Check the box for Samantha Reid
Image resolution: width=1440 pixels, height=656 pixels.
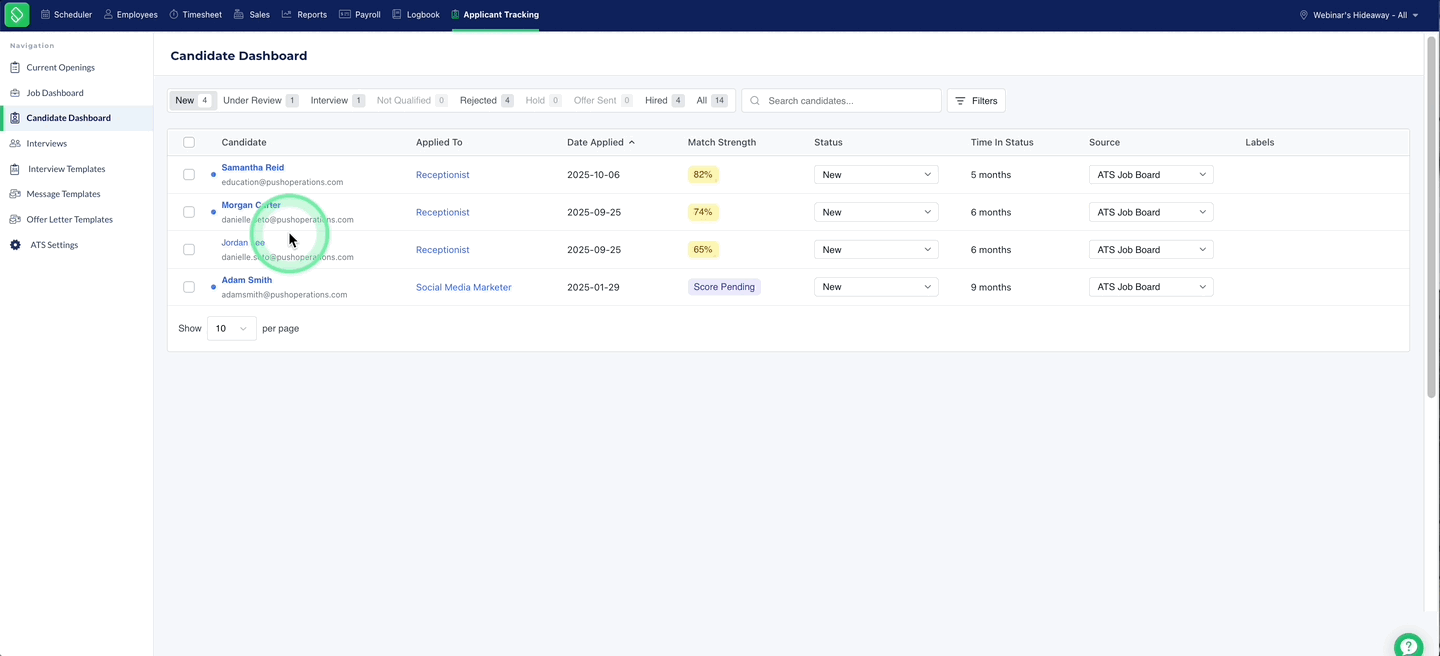tap(189, 175)
